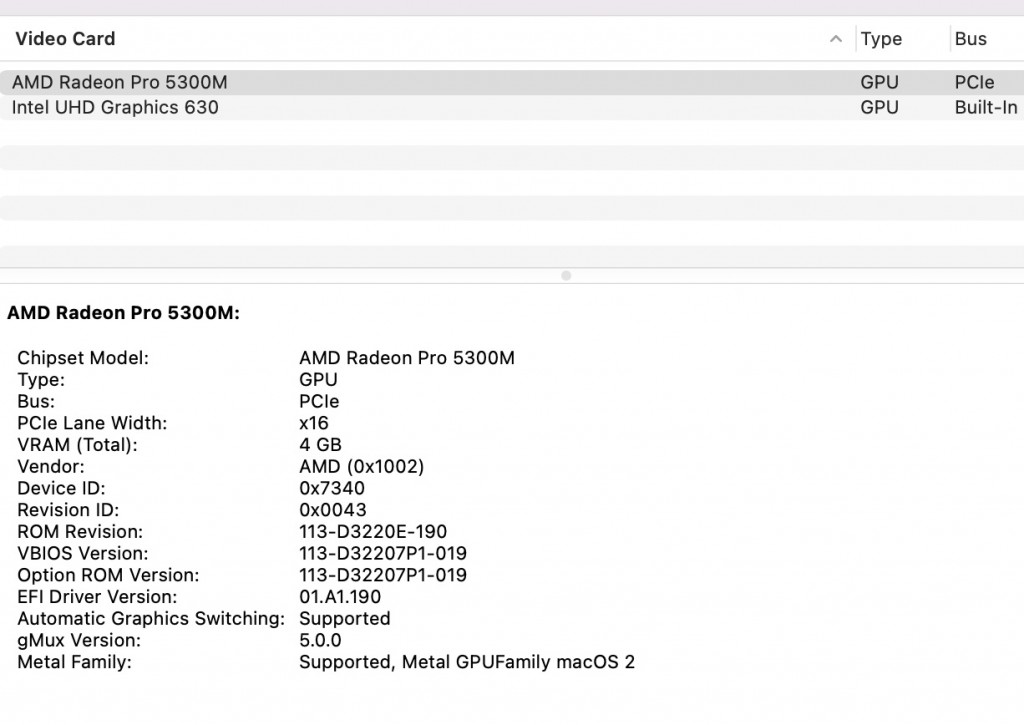Click the Chipset Model label
This screenshot has height=725, width=1024.
click(x=83, y=358)
